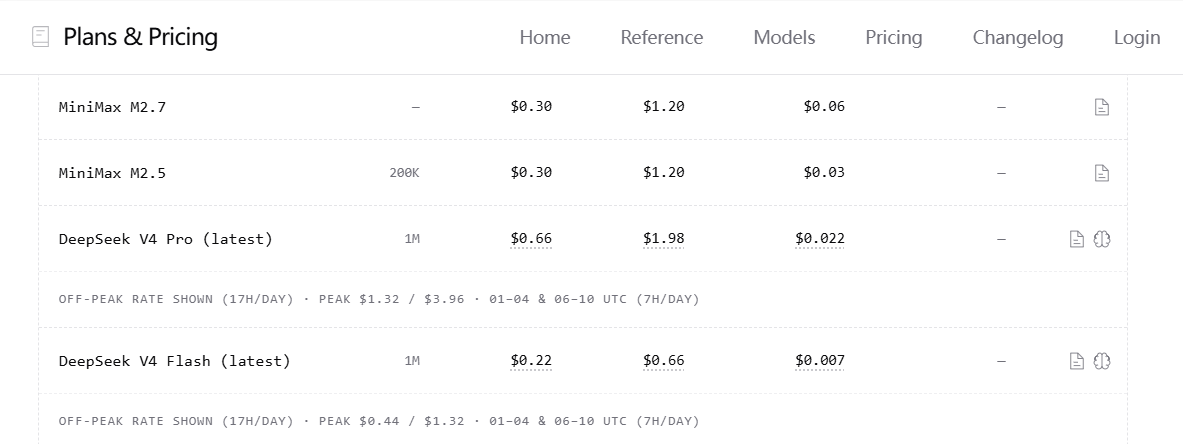Open the Models page

[785, 38]
